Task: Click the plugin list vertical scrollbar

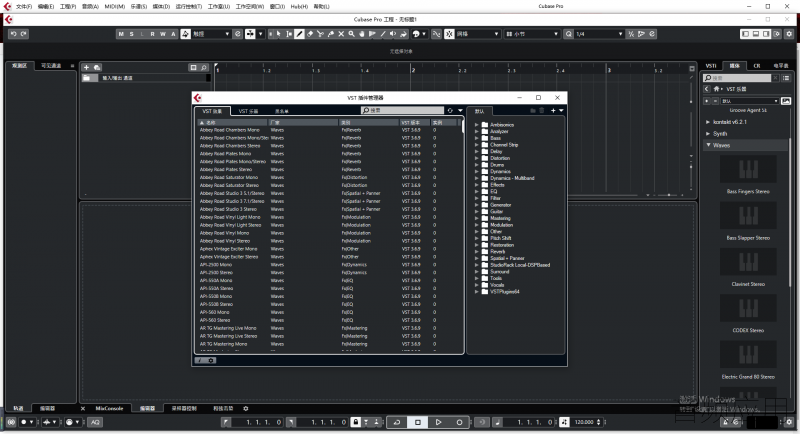Action: [462, 126]
